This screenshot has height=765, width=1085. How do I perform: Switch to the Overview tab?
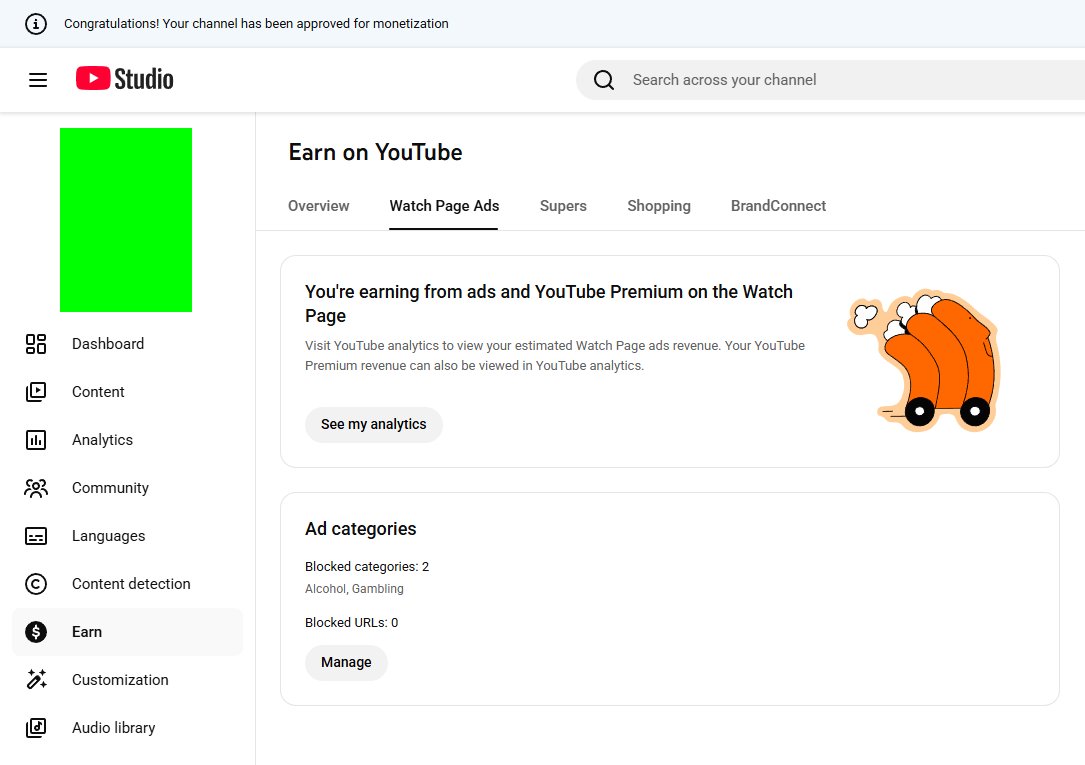click(318, 206)
